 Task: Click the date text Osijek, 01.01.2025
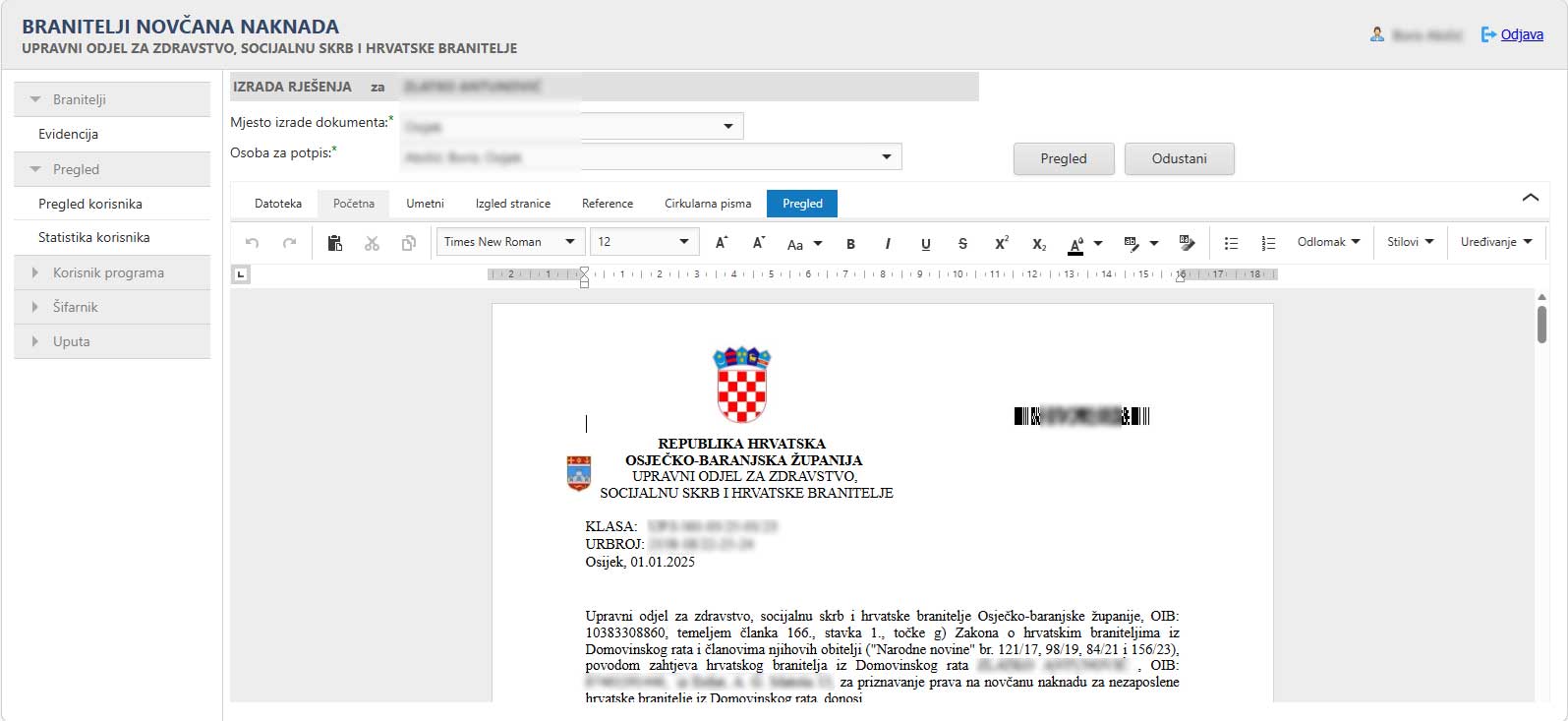point(640,562)
